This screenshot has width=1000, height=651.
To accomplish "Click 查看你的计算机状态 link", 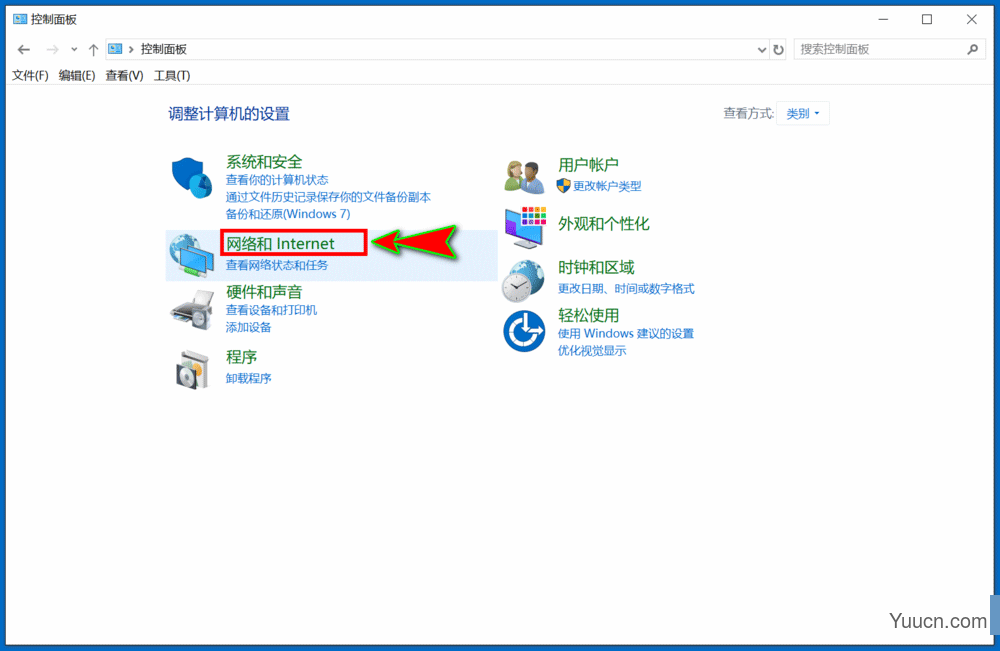I will coord(277,180).
